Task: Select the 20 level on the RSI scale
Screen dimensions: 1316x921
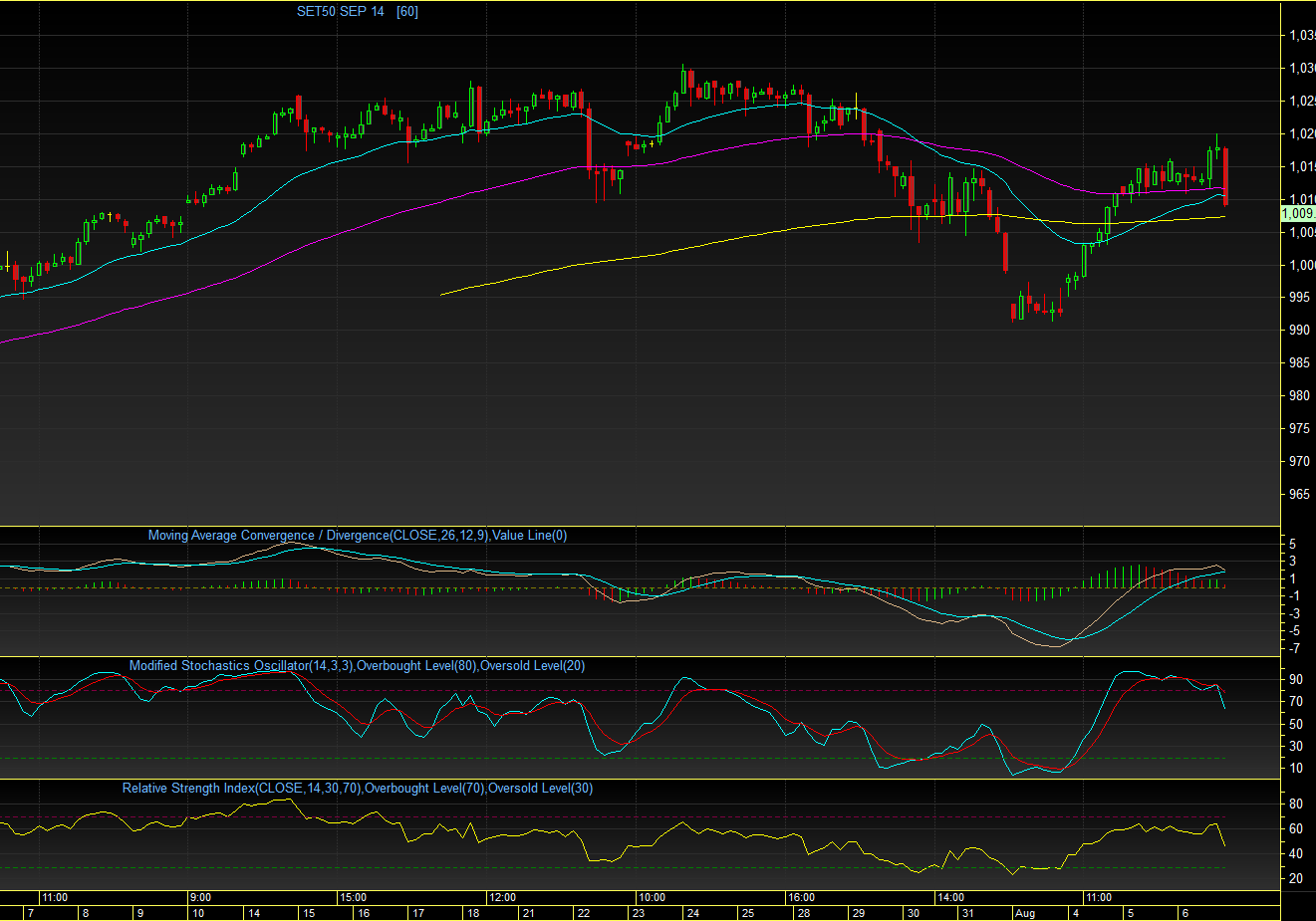Action: pos(1296,879)
